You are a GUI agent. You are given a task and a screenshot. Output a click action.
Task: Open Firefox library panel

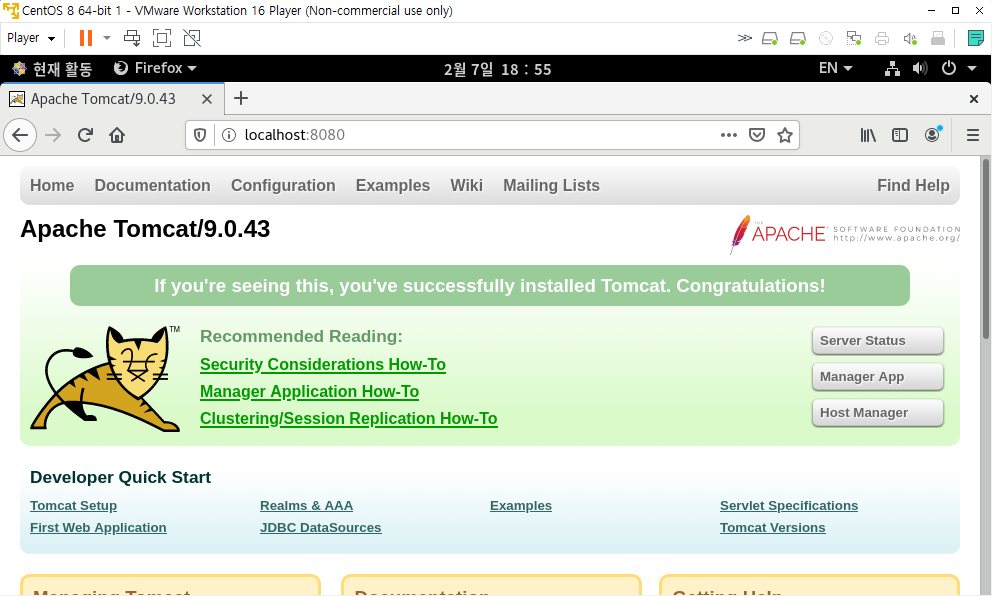(868, 135)
